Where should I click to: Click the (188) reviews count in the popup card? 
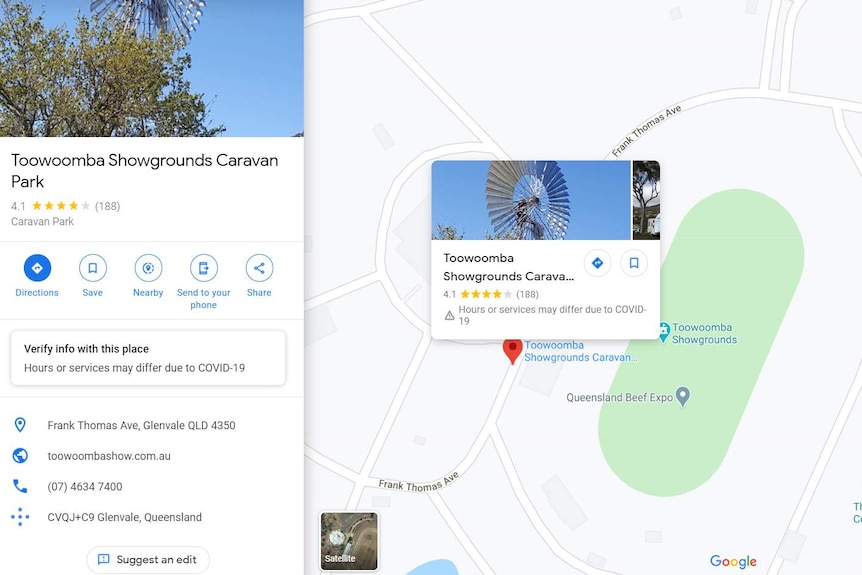pos(527,294)
